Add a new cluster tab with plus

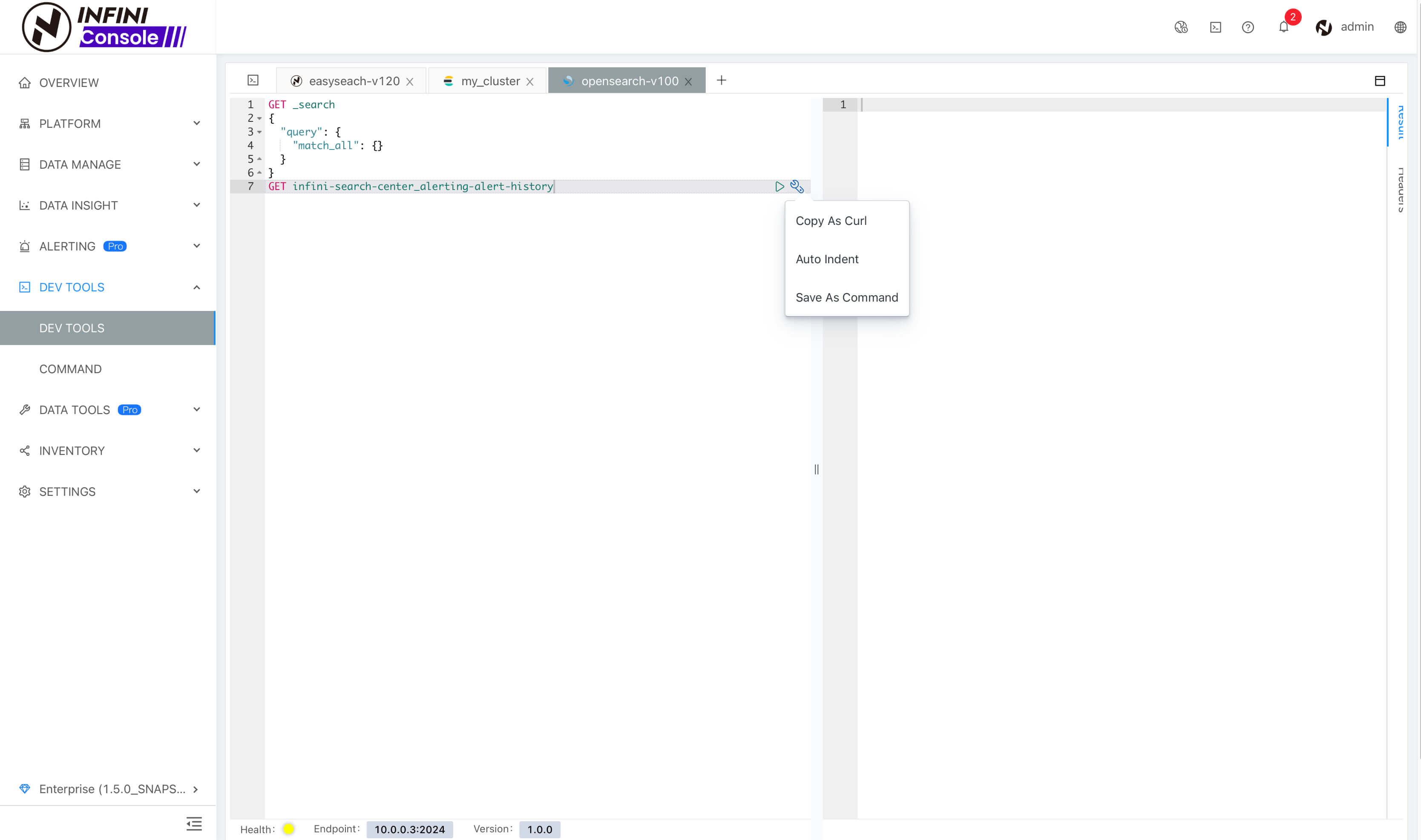point(721,81)
